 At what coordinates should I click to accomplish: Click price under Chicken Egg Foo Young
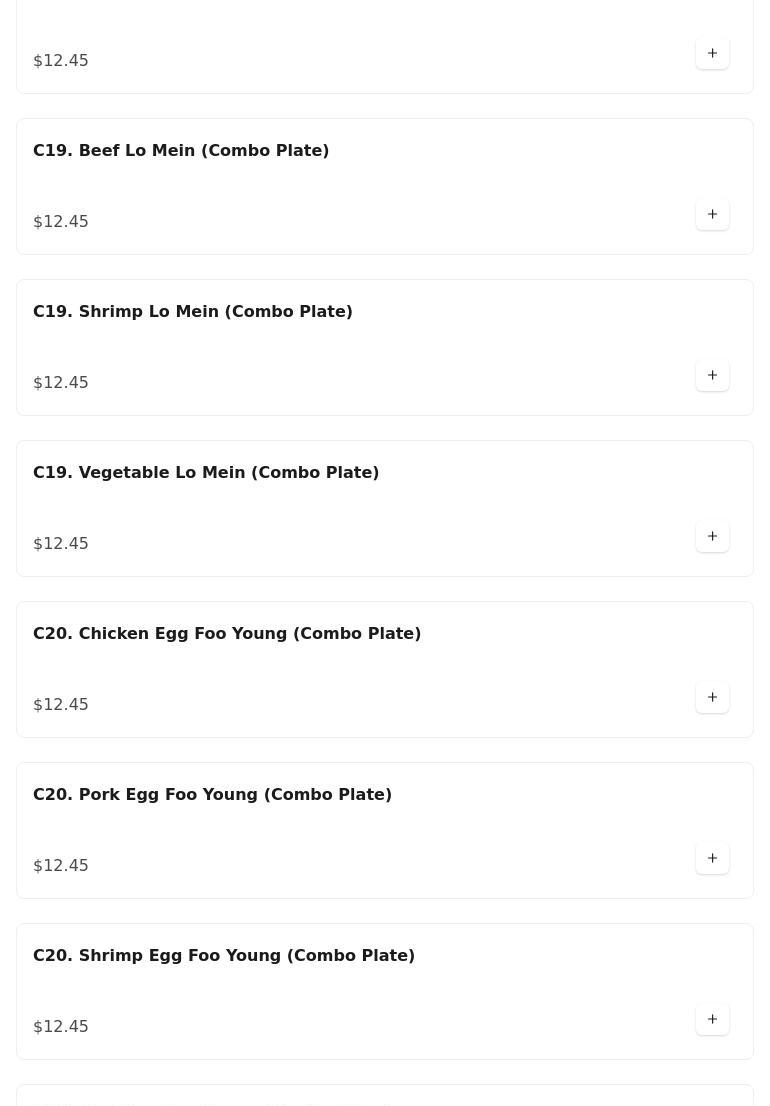tap(61, 704)
